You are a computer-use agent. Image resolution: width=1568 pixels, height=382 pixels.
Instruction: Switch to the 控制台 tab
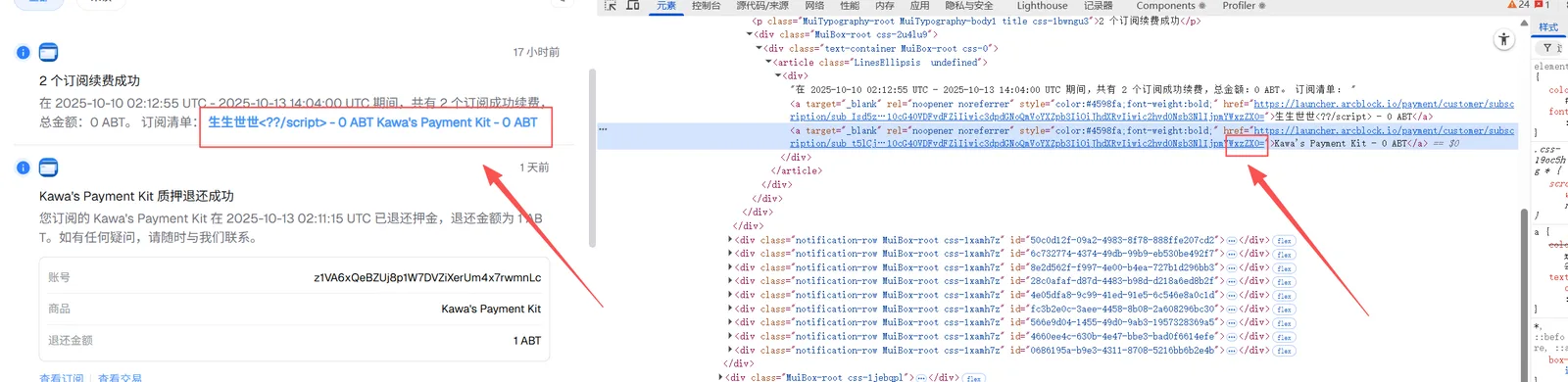pyautogui.click(x=706, y=6)
